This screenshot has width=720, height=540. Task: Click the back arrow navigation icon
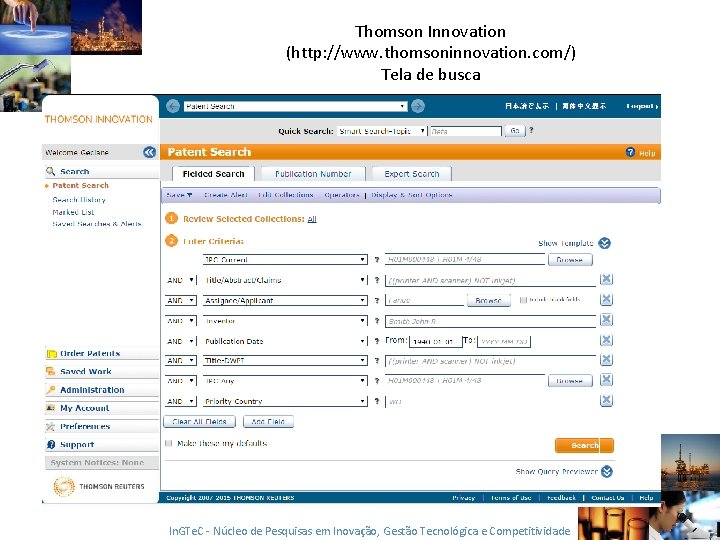173,106
